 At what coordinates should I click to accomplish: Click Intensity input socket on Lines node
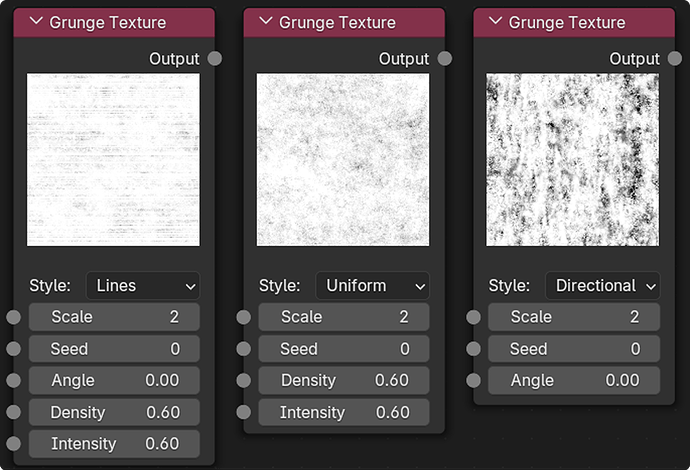click(x=14, y=444)
